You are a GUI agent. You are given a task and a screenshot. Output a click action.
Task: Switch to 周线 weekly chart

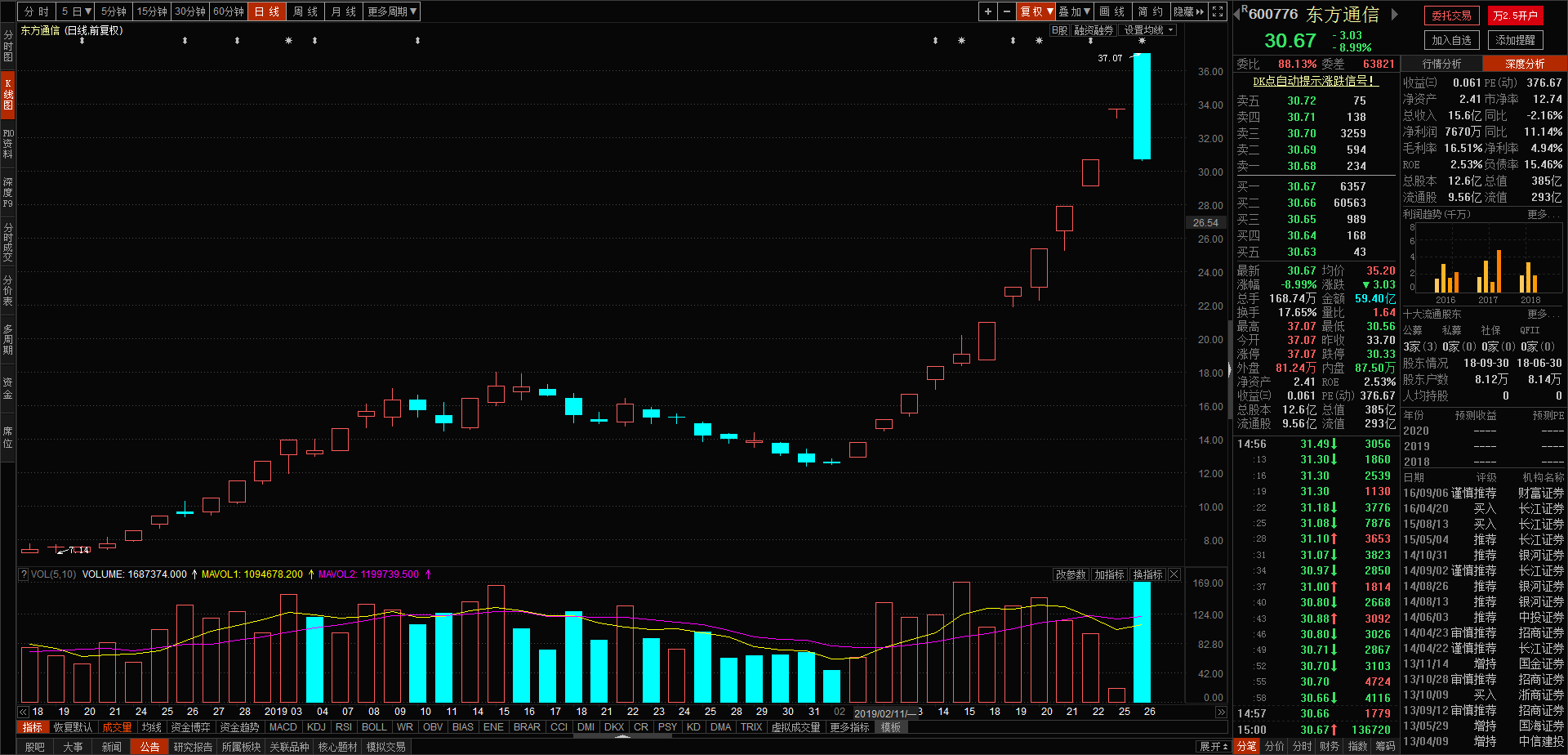pos(305,11)
